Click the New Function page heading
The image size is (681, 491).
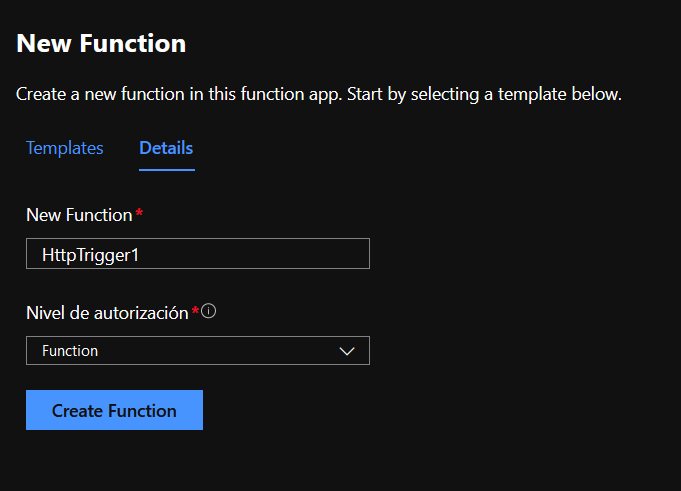101,43
